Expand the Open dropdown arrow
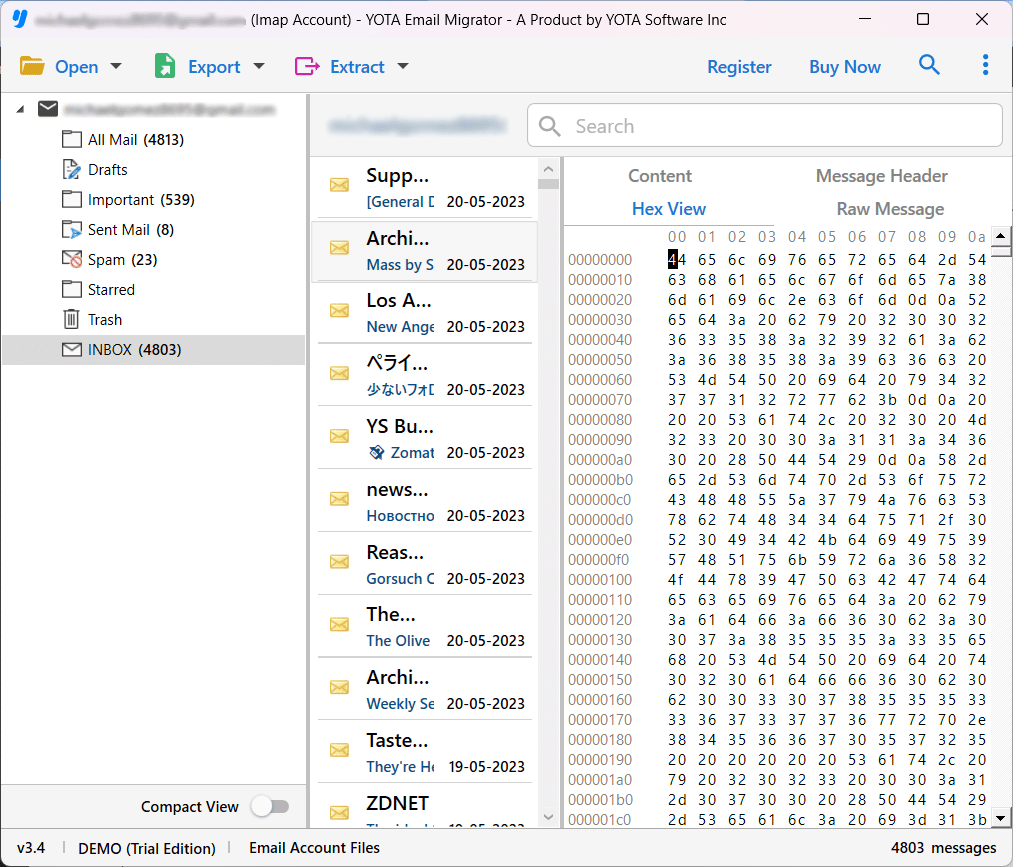The width and height of the screenshot is (1013, 867). [116, 66]
